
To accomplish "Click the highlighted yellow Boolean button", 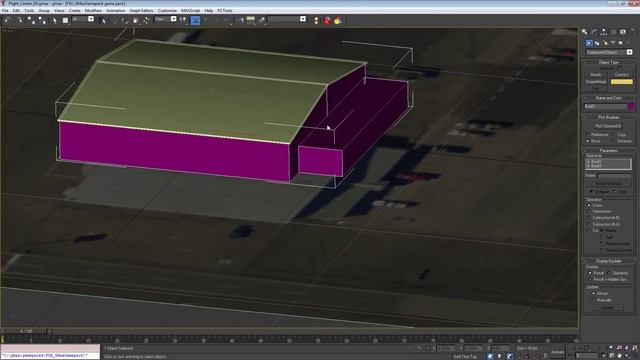I will tap(622, 82).
